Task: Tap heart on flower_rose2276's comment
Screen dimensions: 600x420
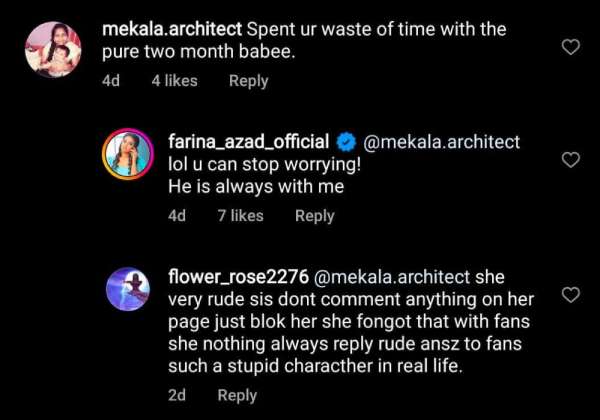Action: [571, 294]
